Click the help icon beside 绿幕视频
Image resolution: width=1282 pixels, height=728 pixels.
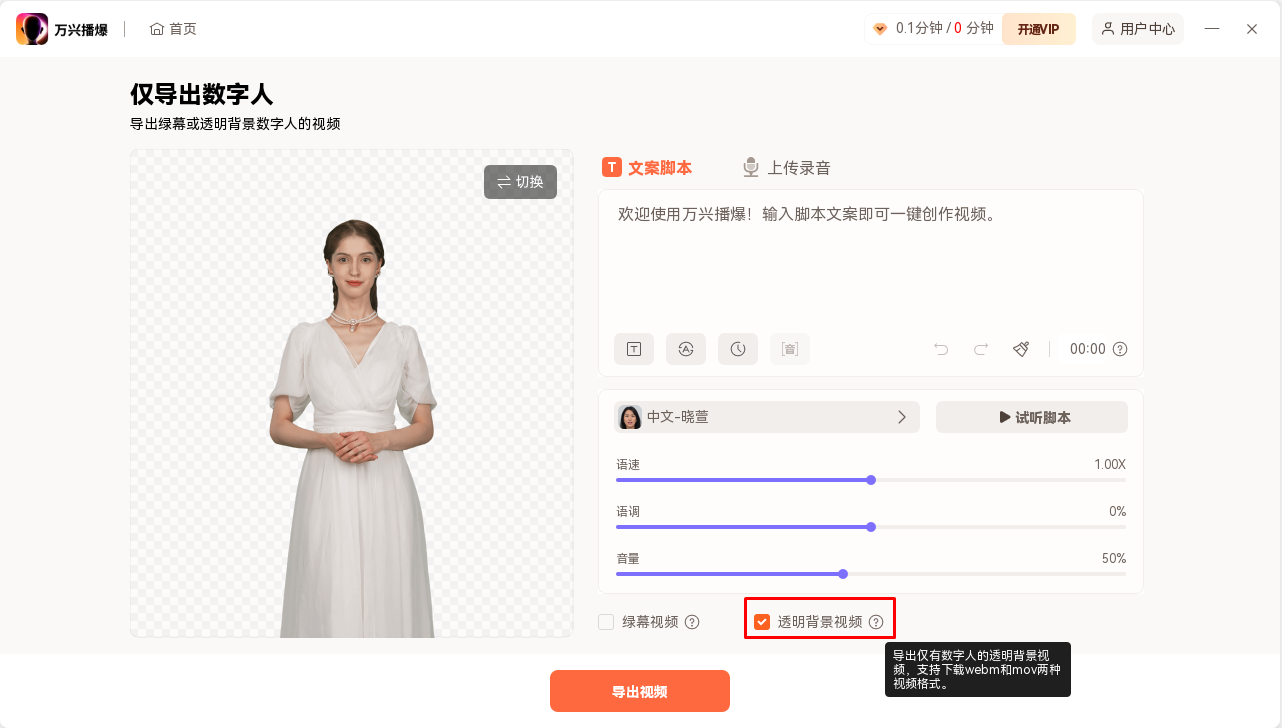pyautogui.click(x=693, y=621)
